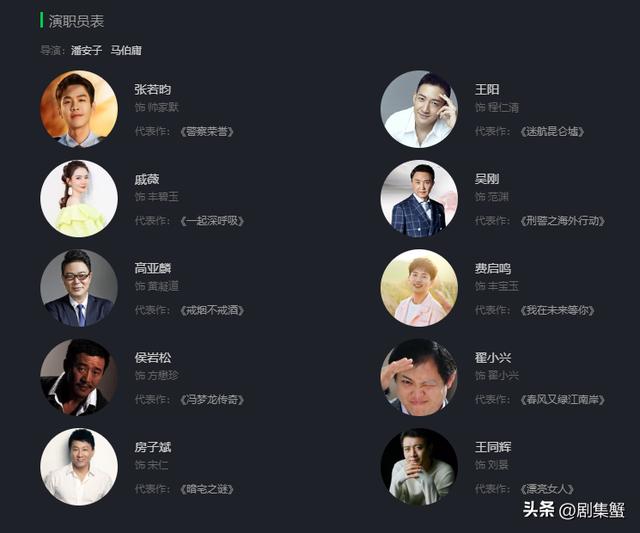Open the 《刑警之海外行动》 work link
This screenshot has height=533, width=640.
[x=562, y=221]
